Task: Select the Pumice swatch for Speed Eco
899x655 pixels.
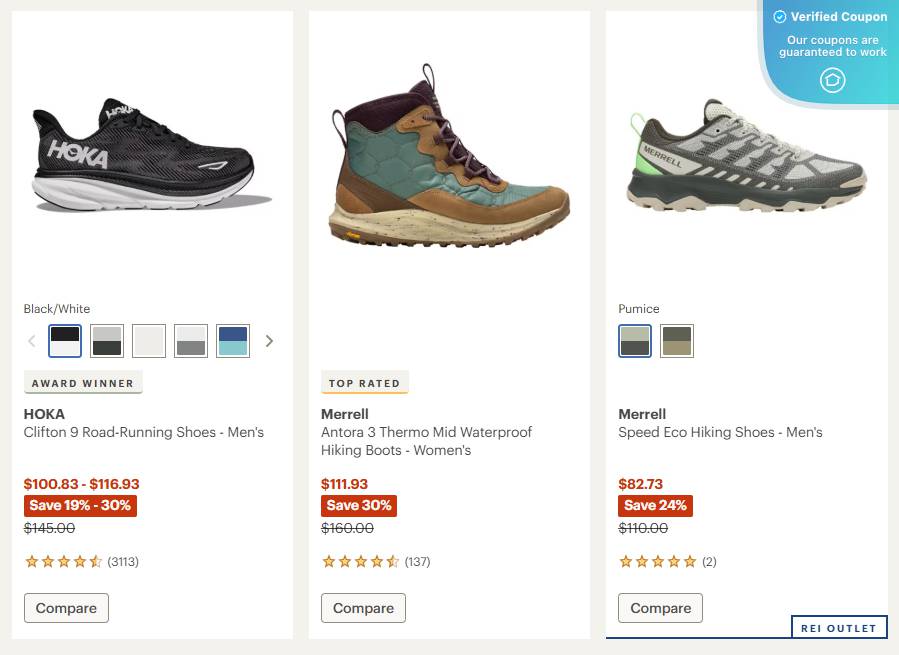Action: (x=635, y=340)
